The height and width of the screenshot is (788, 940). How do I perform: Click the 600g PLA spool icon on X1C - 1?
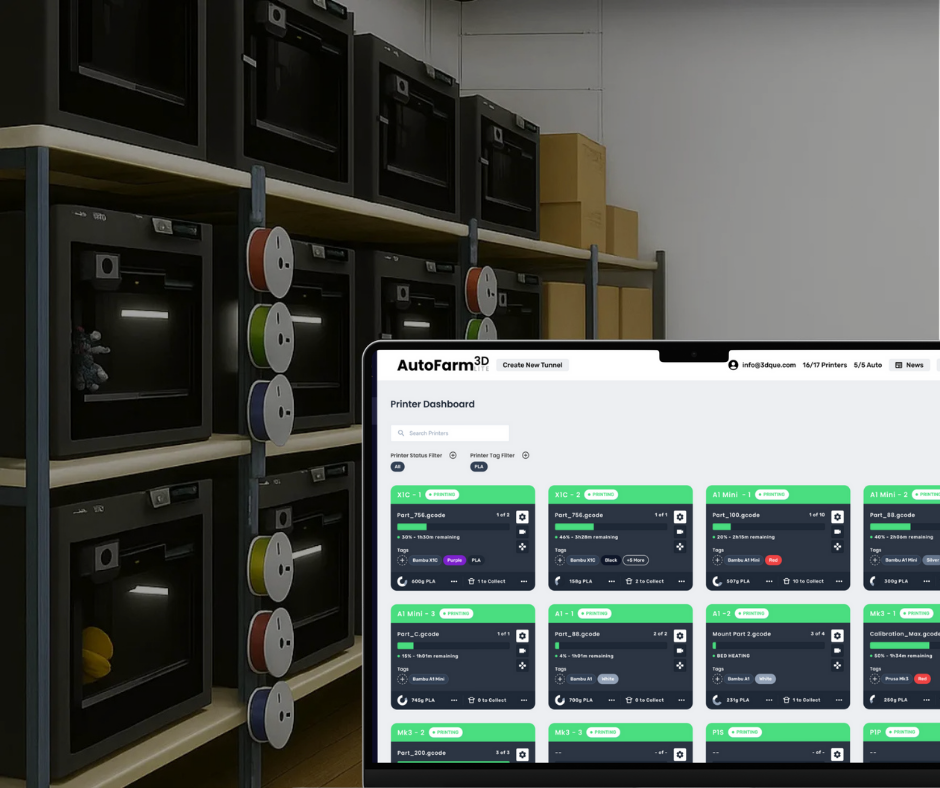coord(402,581)
